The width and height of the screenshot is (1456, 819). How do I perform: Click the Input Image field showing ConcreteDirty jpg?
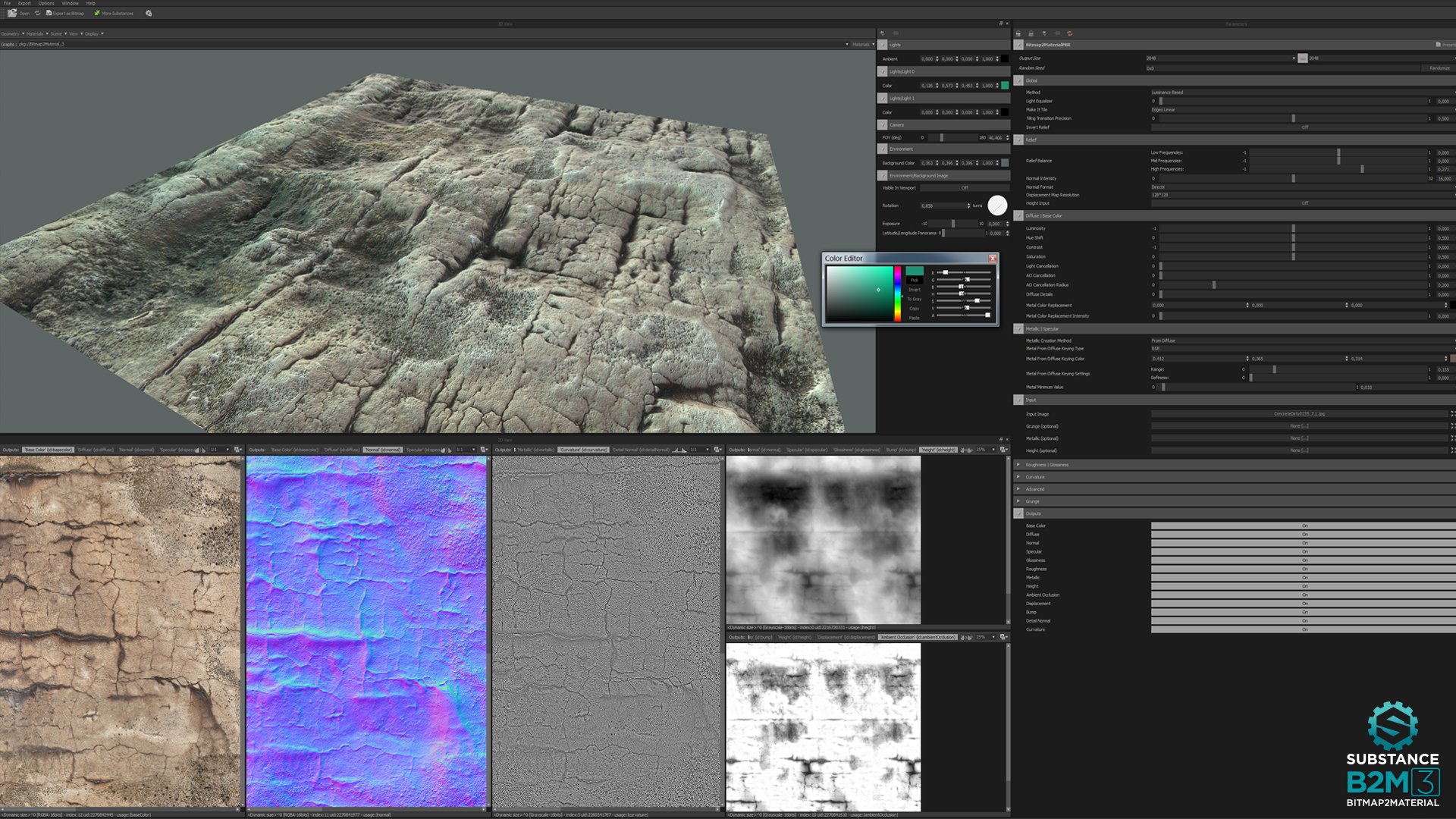[1301, 414]
